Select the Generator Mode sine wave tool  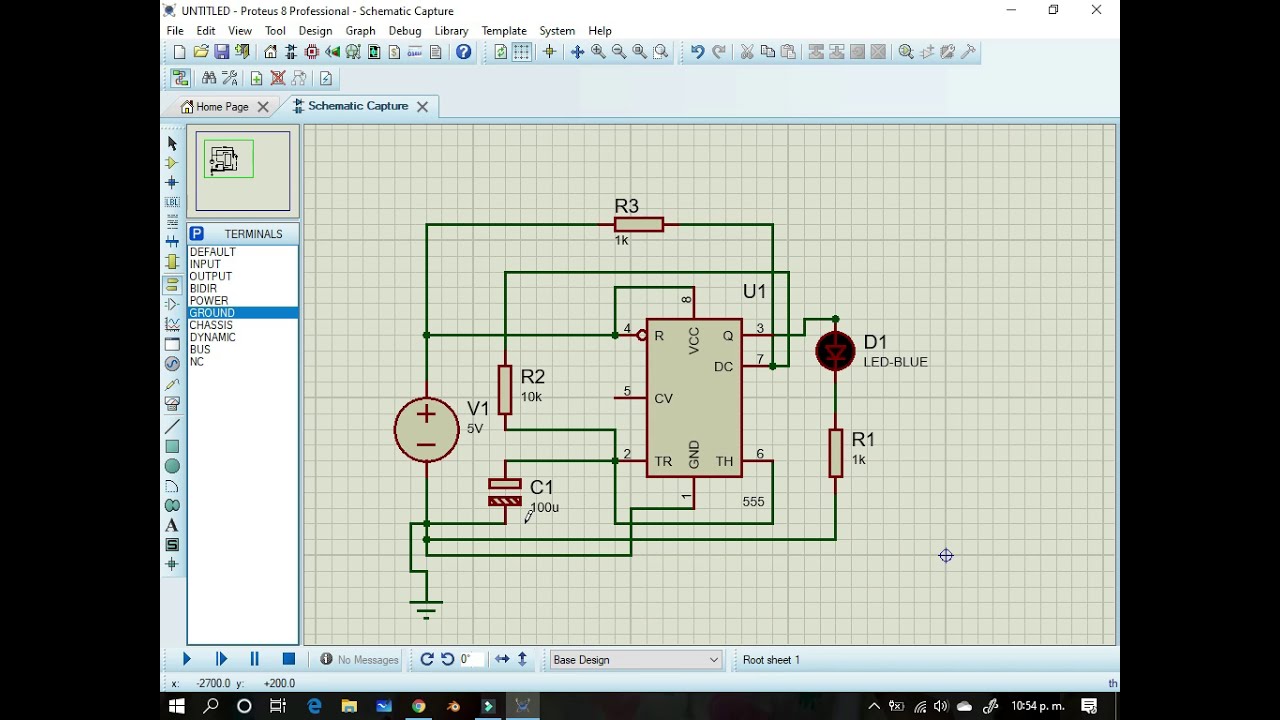[172, 364]
